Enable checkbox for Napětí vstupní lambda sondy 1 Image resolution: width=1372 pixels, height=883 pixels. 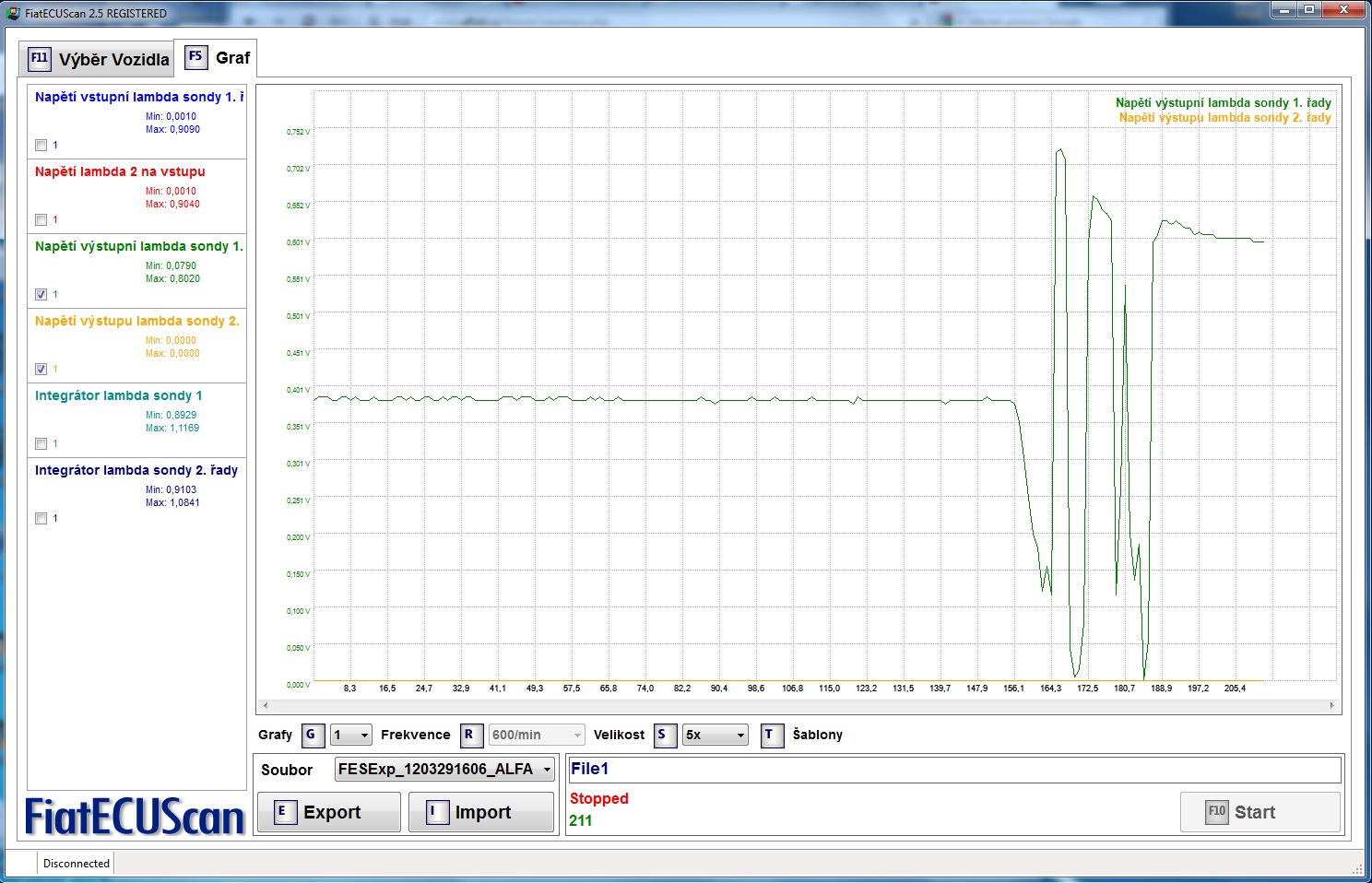click(41, 145)
